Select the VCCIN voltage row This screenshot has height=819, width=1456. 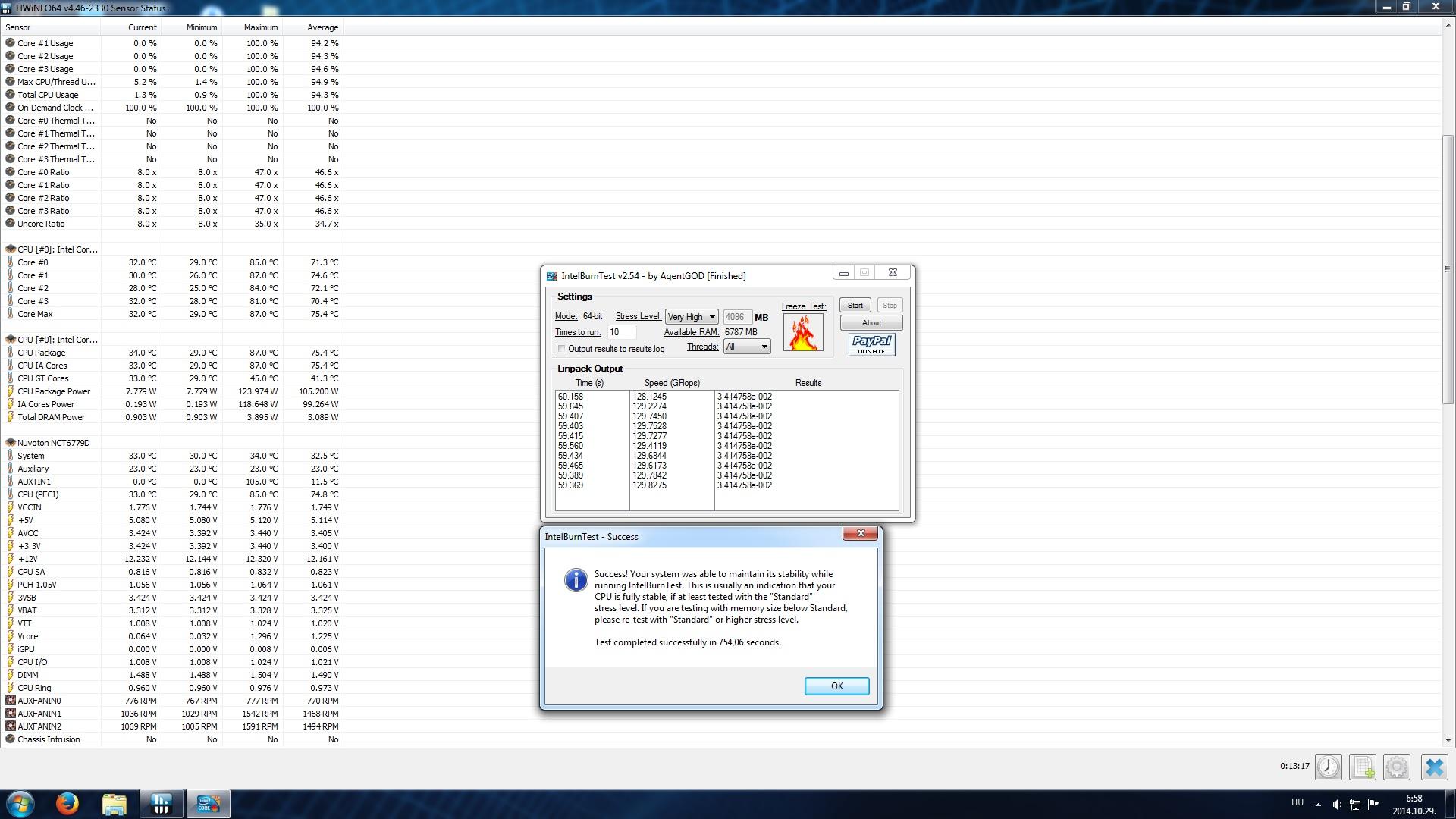[x=172, y=507]
